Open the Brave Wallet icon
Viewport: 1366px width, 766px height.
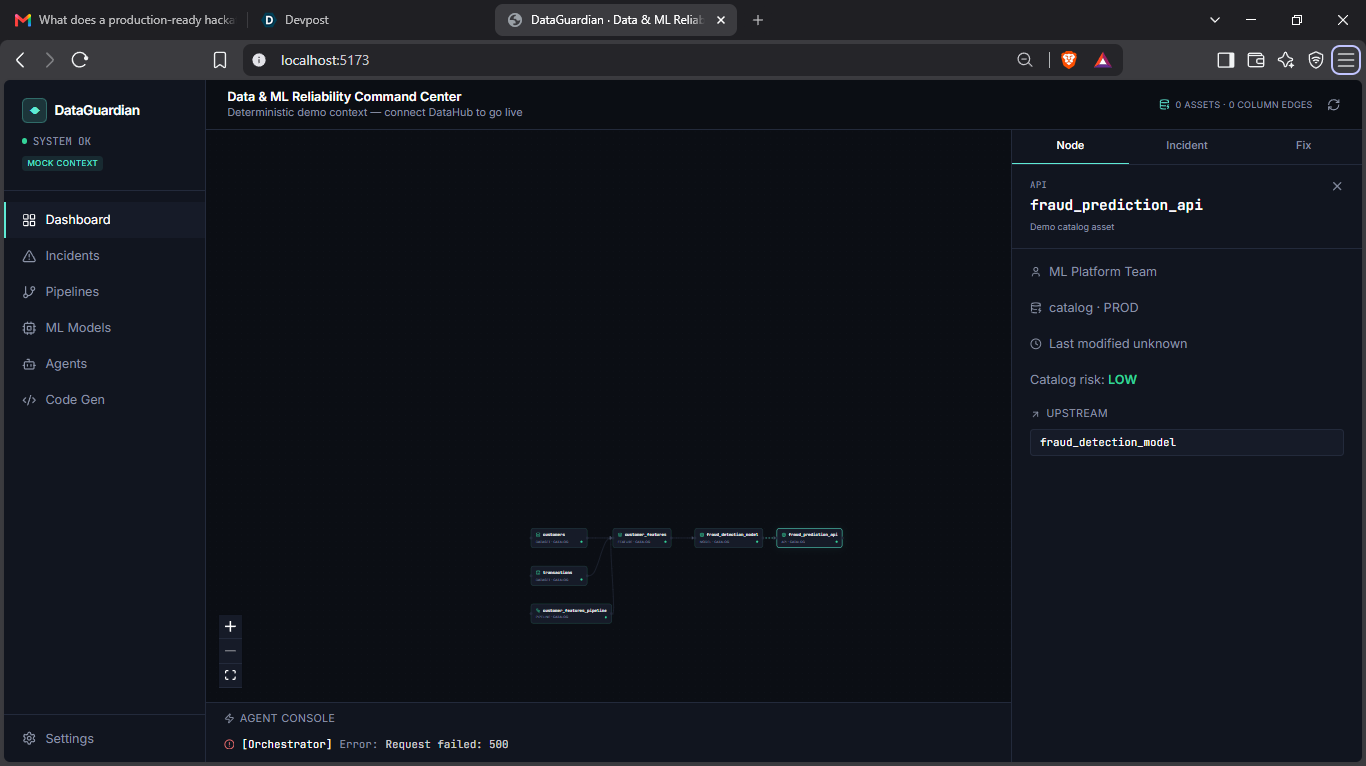click(x=1256, y=60)
